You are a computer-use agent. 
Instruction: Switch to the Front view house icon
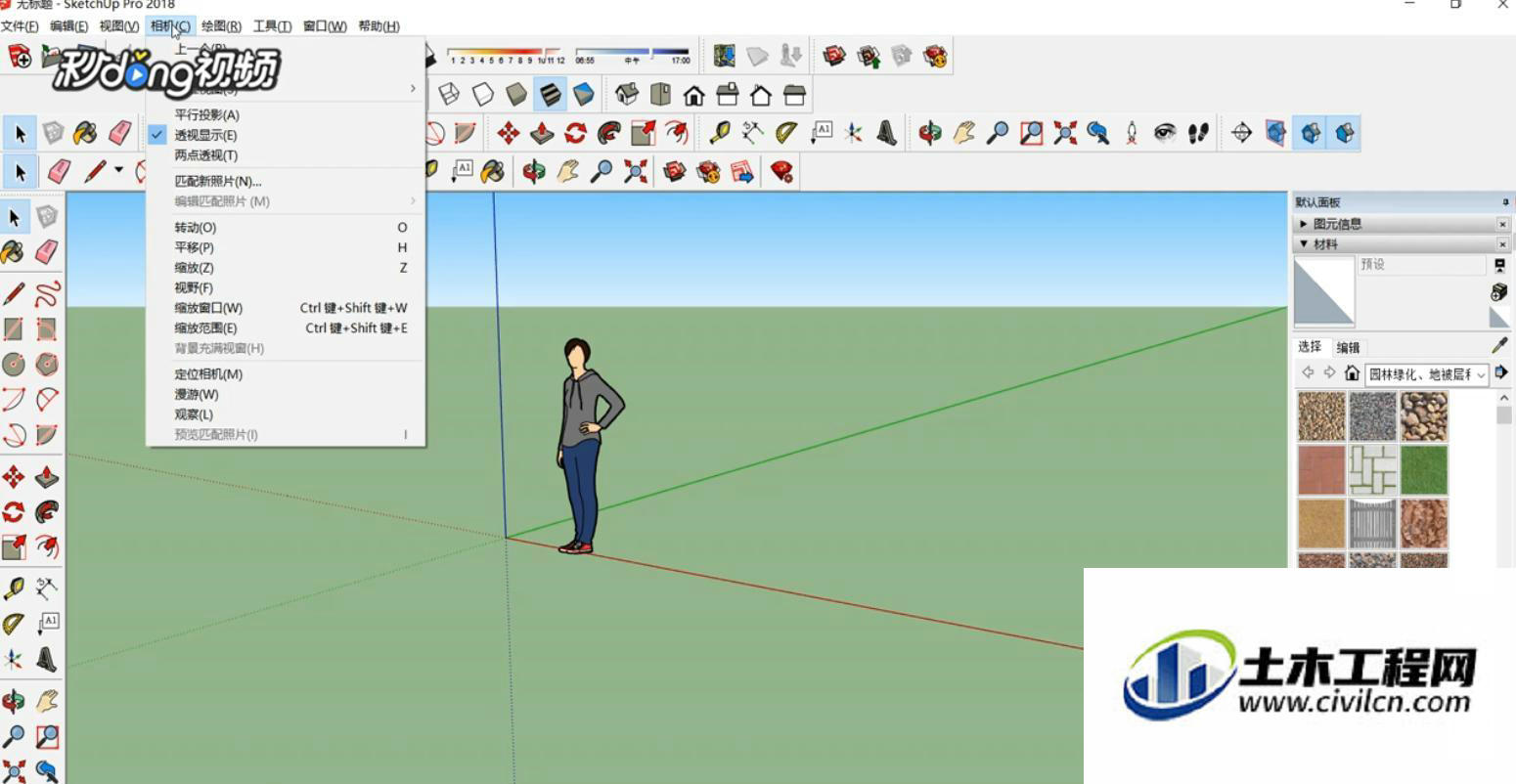[x=694, y=95]
